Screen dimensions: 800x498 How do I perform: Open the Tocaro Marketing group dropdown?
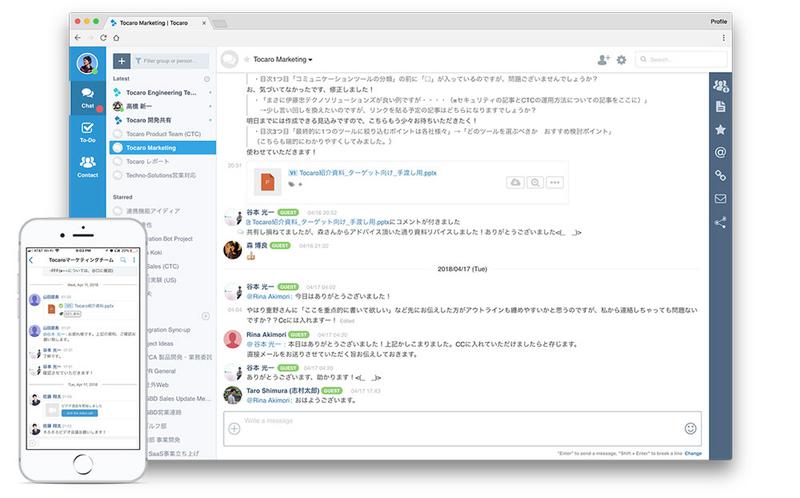(x=283, y=60)
